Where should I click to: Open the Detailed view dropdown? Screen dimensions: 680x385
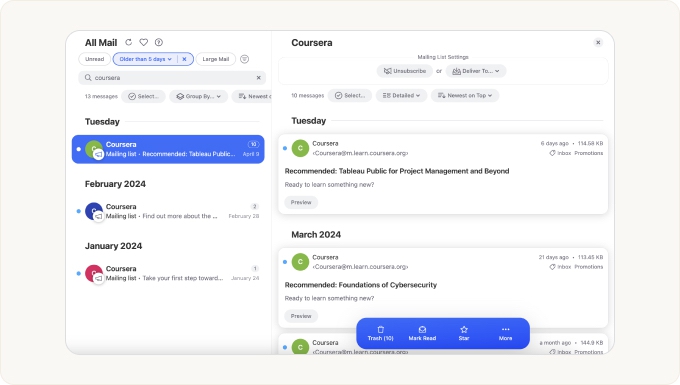click(x=402, y=95)
